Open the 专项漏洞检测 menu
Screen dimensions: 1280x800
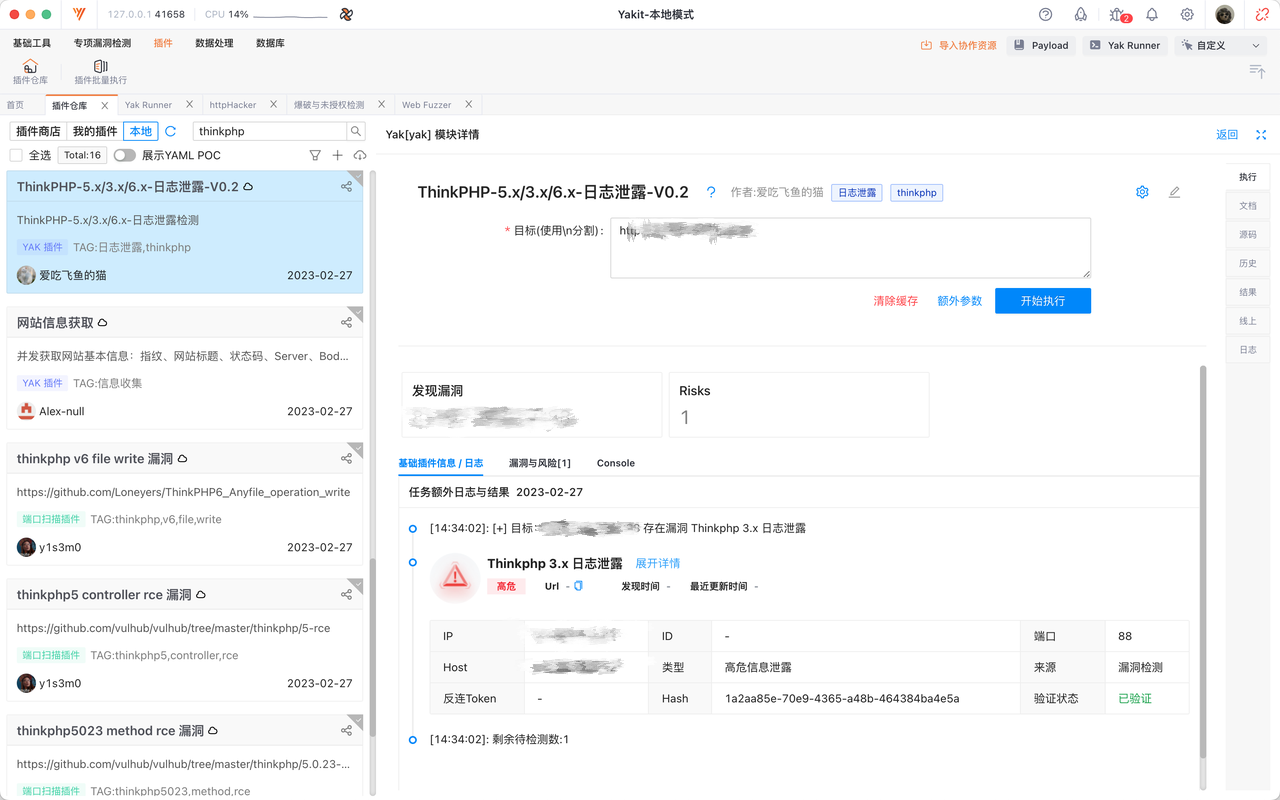pyautogui.click(x=102, y=43)
